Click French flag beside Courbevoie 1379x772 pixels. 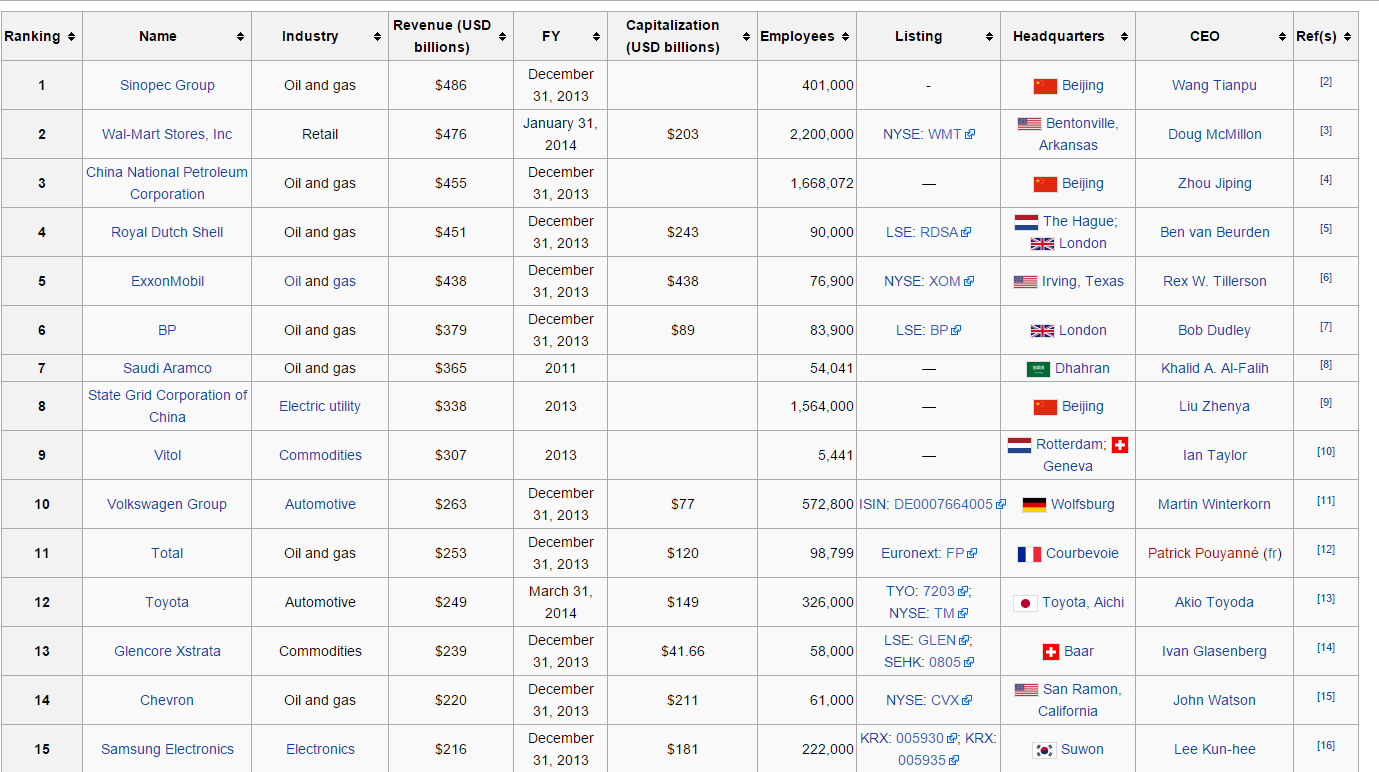point(1029,554)
